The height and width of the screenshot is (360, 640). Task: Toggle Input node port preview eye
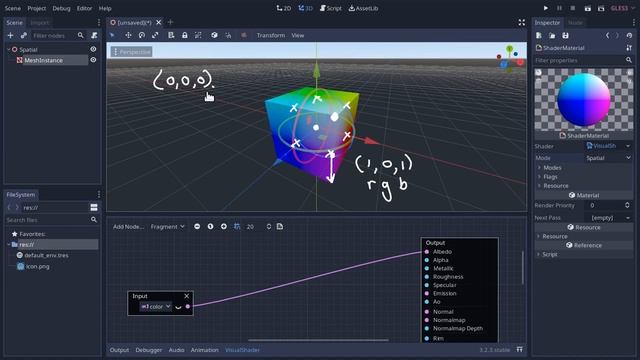(178, 307)
